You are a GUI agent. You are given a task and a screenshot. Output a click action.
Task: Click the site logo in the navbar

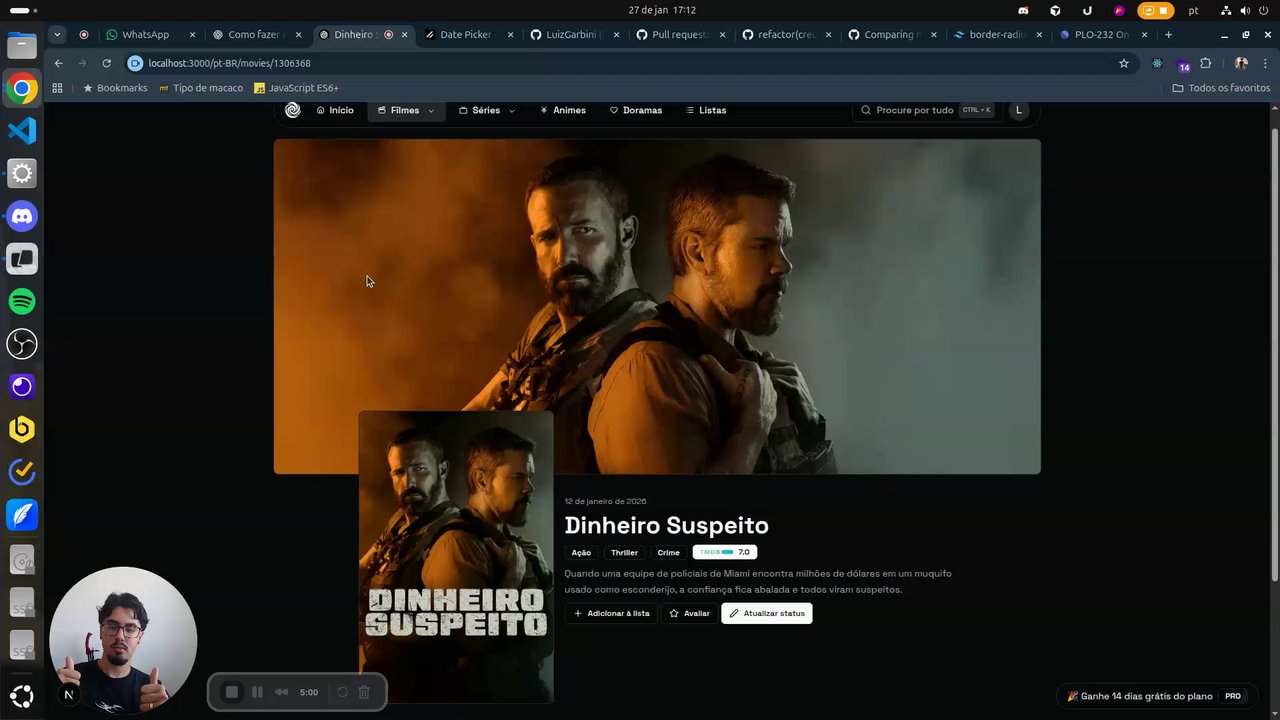293,110
